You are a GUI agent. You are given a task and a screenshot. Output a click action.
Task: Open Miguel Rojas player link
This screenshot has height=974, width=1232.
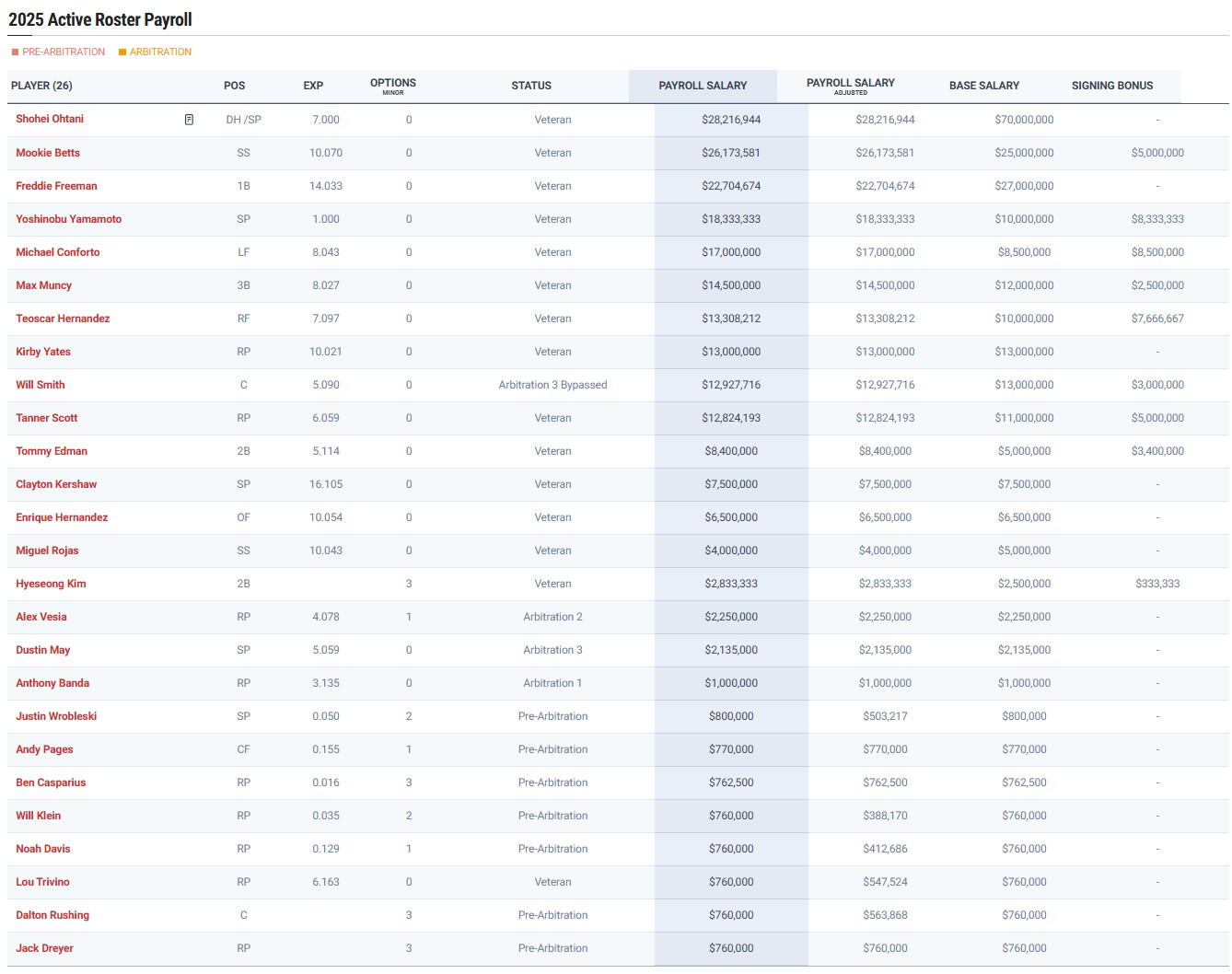tap(47, 551)
